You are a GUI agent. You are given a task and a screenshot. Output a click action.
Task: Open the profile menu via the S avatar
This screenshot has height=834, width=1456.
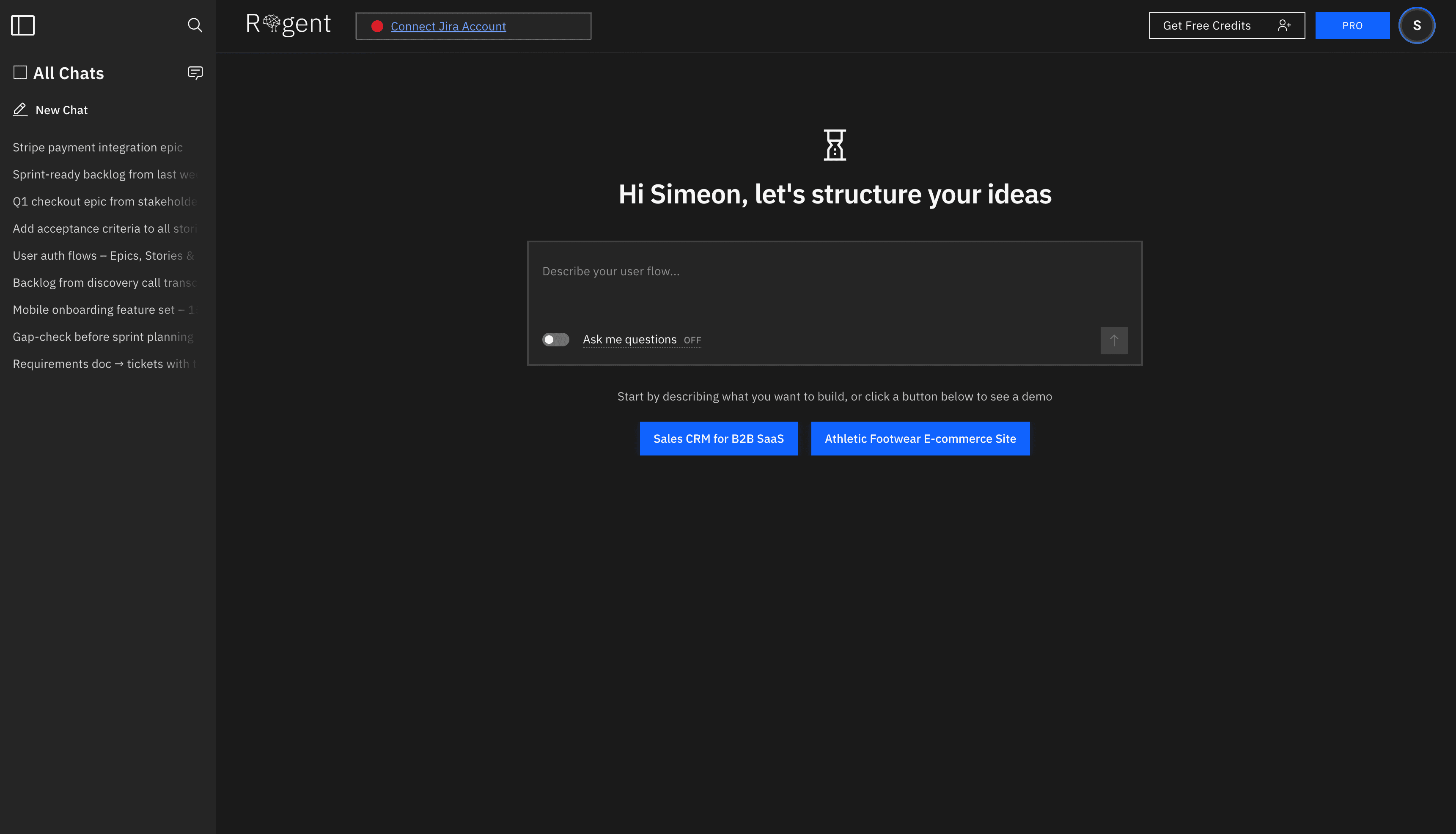coord(1417,25)
